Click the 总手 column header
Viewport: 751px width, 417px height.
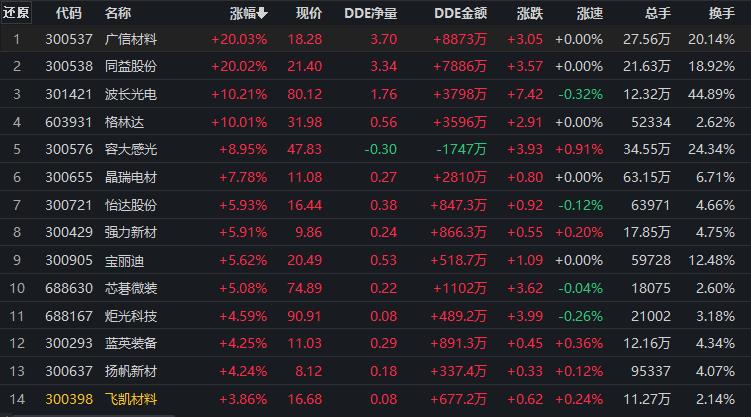657,13
